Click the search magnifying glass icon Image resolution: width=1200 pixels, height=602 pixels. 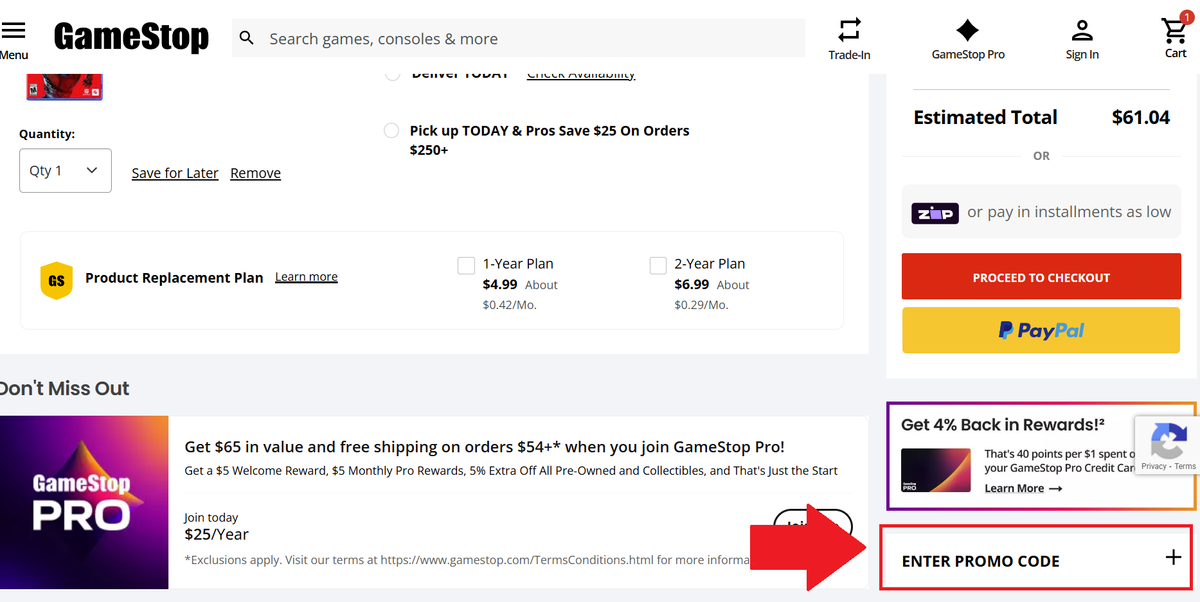point(246,37)
